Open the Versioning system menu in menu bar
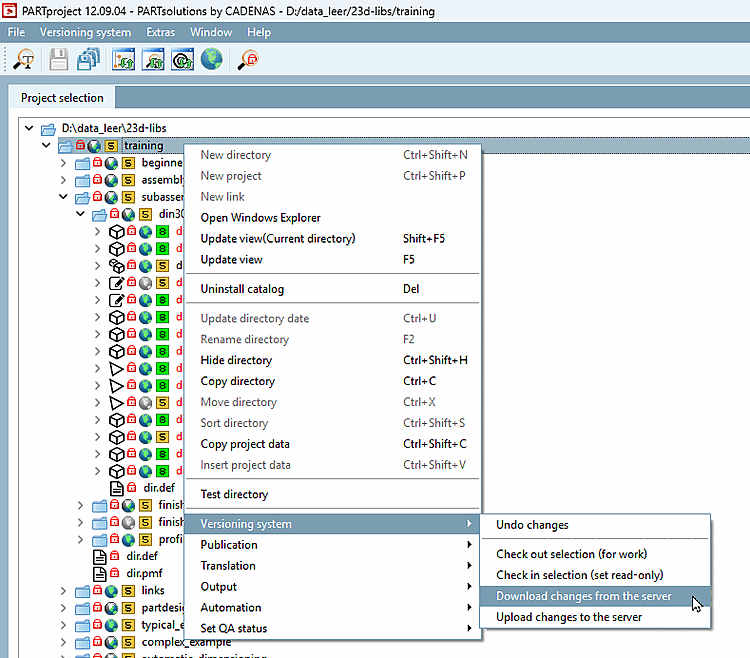750x658 pixels. [x=85, y=32]
